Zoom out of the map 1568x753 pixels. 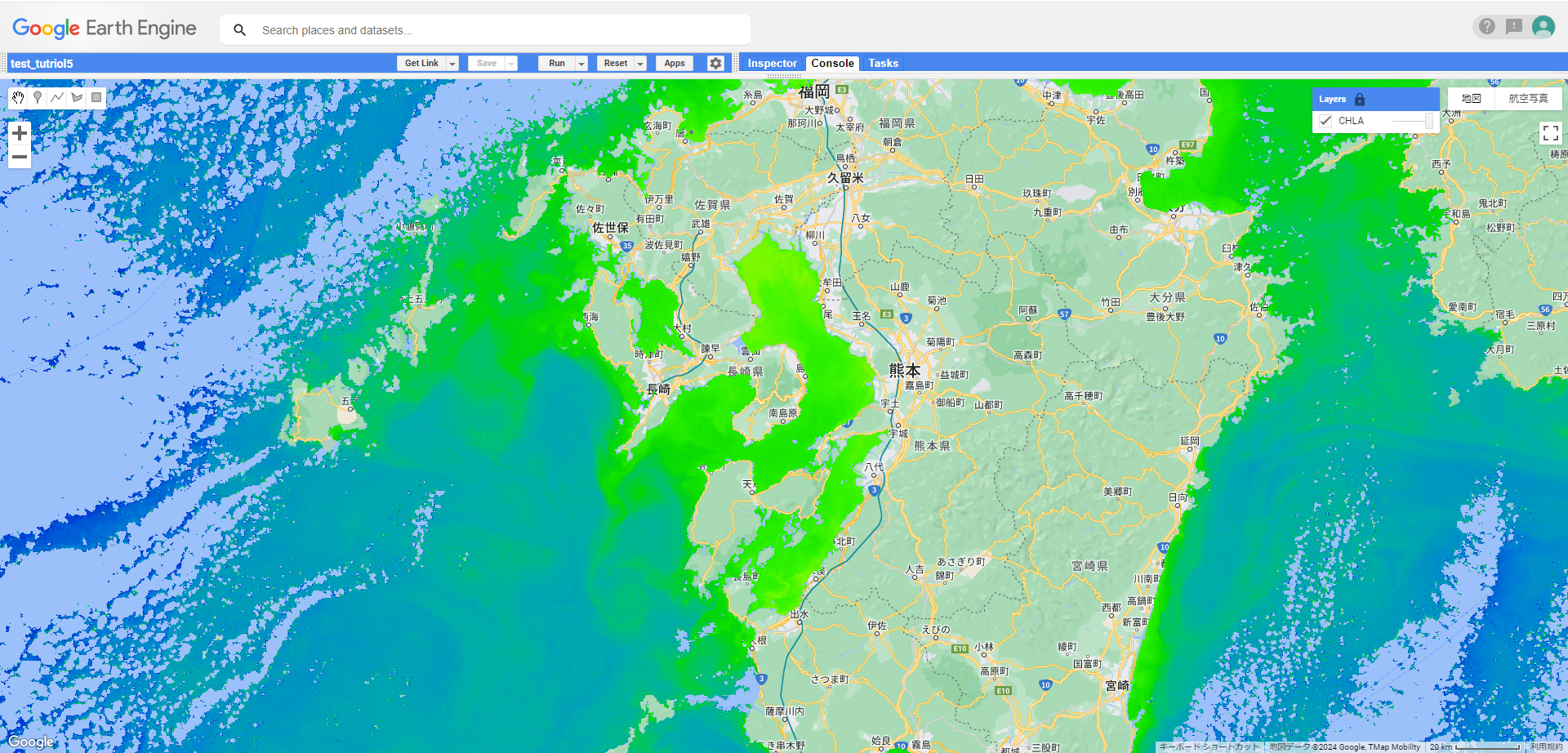(20, 157)
